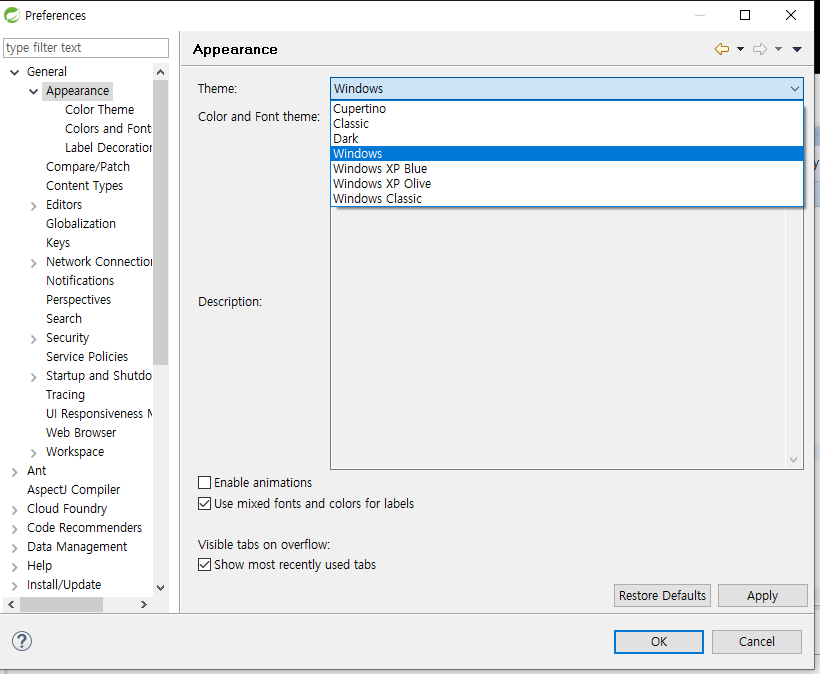Open Content Types preferences
The width and height of the screenshot is (820, 674).
tap(84, 186)
